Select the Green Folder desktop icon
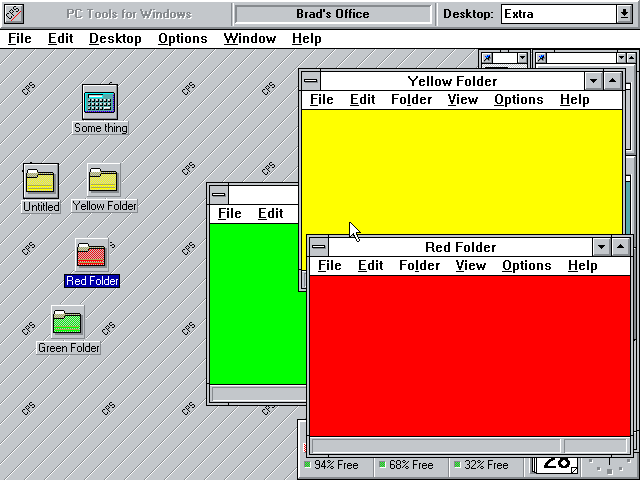 pyautogui.click(x=68, y=322)
